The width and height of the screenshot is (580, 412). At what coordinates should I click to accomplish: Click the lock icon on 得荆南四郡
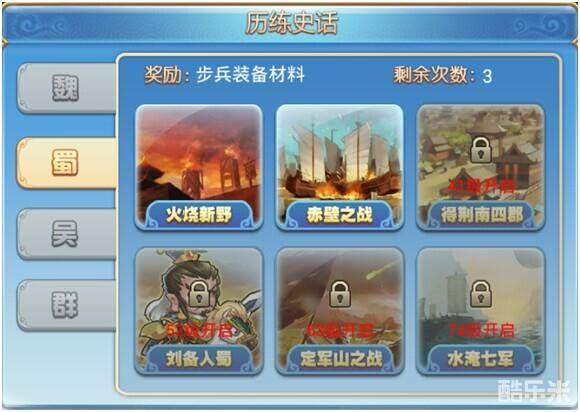click(x=480, y=150)
